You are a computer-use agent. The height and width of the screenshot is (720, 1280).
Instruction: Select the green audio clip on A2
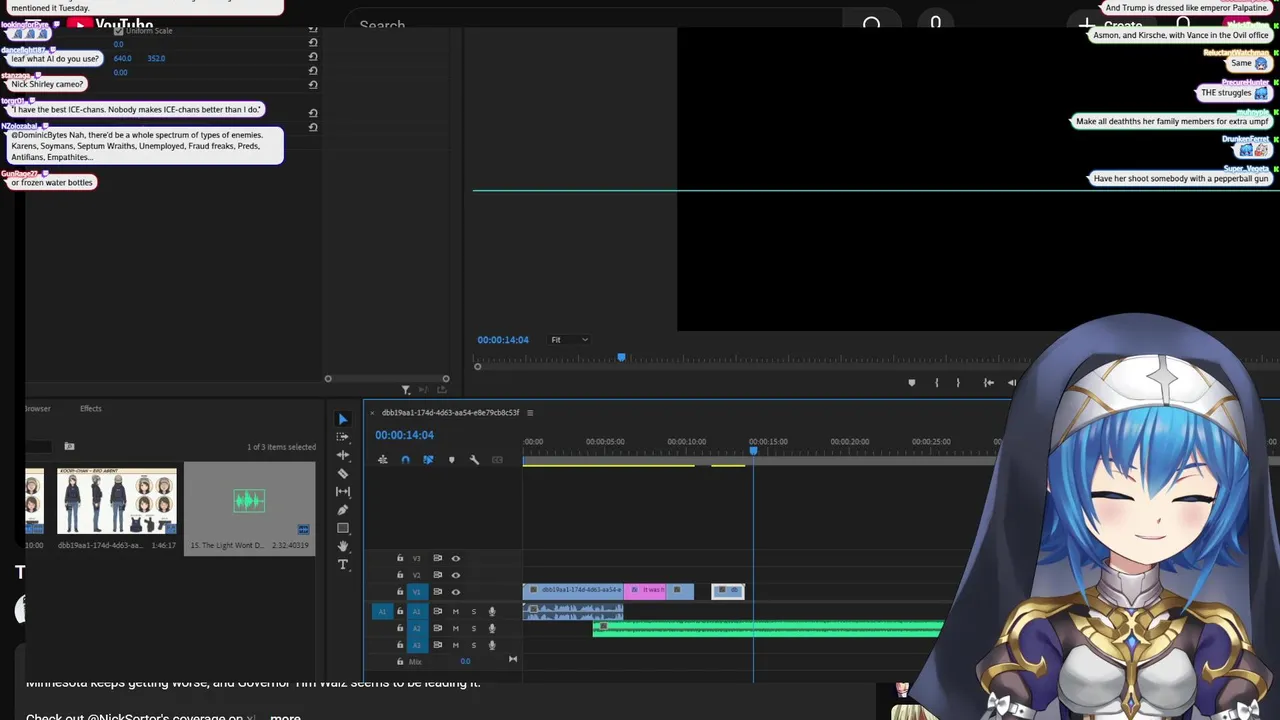pyautogui.click(x=768, y=628)
